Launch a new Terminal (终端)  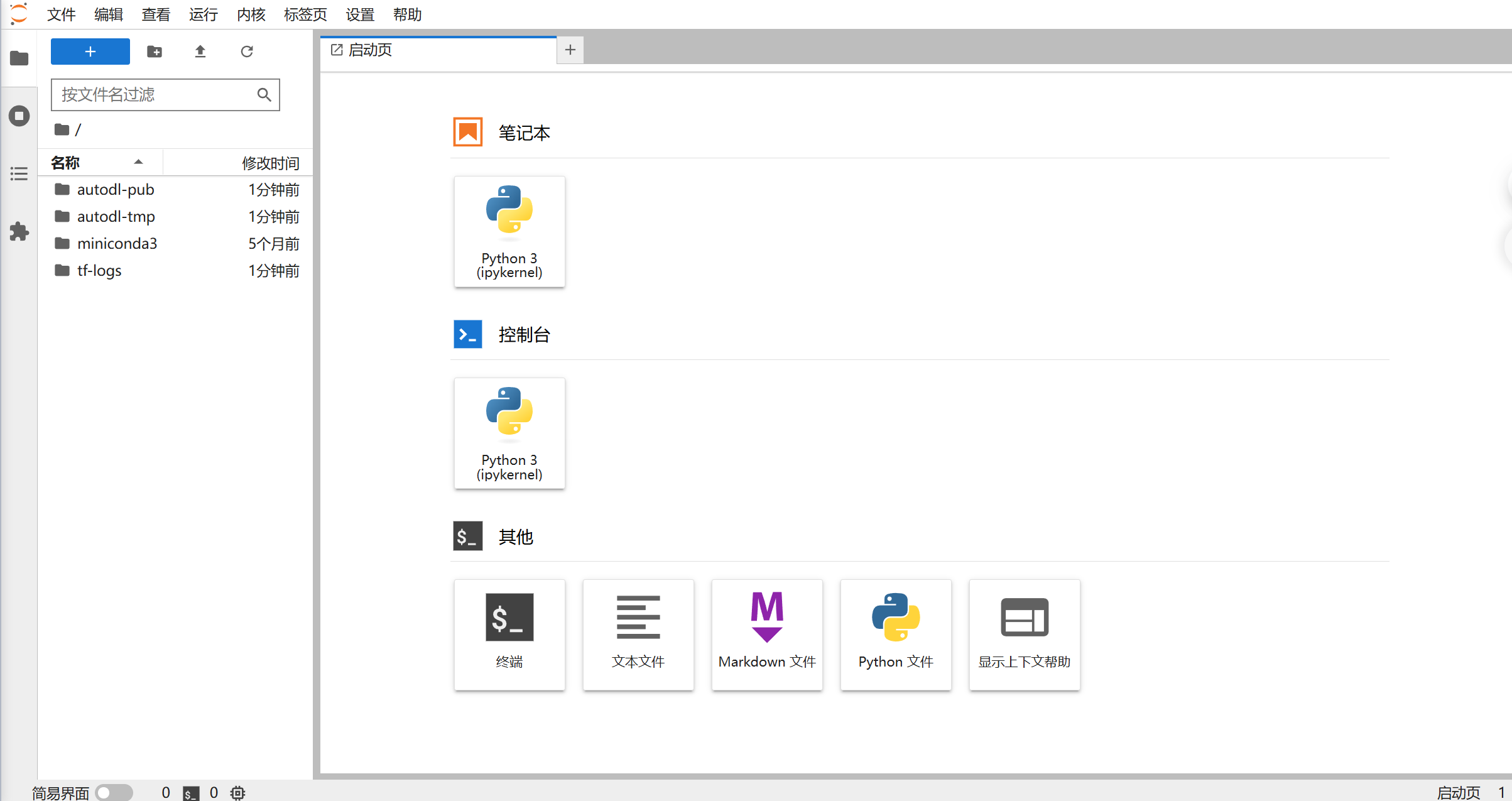pyautogui.click(x=509, y=635)
